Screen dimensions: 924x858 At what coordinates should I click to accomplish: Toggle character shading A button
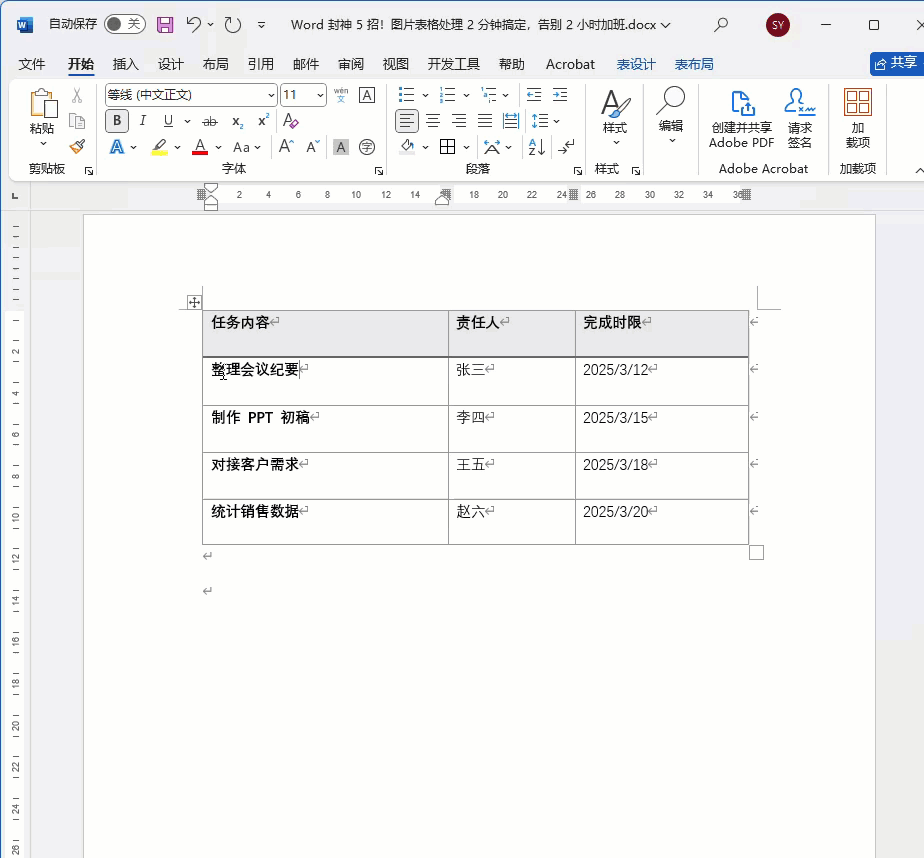click(341, 147)
